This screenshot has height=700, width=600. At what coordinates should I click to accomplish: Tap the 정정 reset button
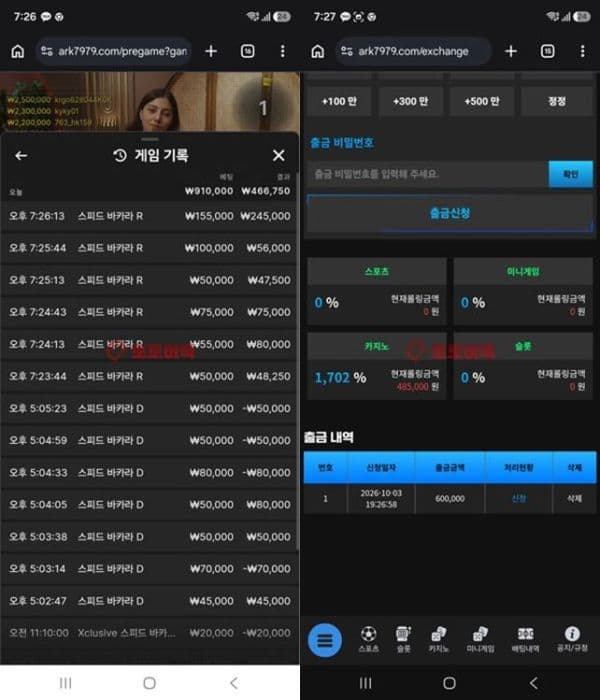point(557,101)
